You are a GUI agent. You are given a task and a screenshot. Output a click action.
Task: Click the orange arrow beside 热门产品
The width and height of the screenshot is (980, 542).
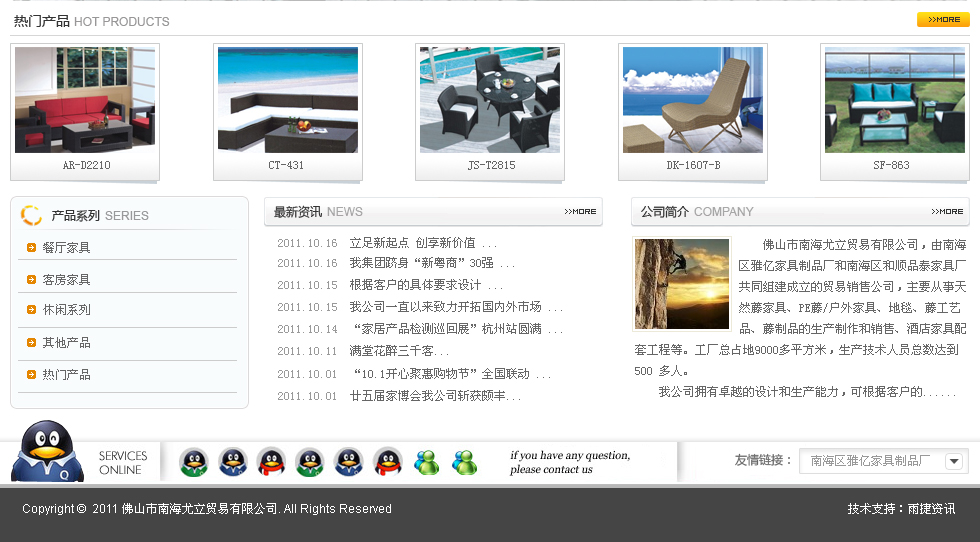pos(32,374)
